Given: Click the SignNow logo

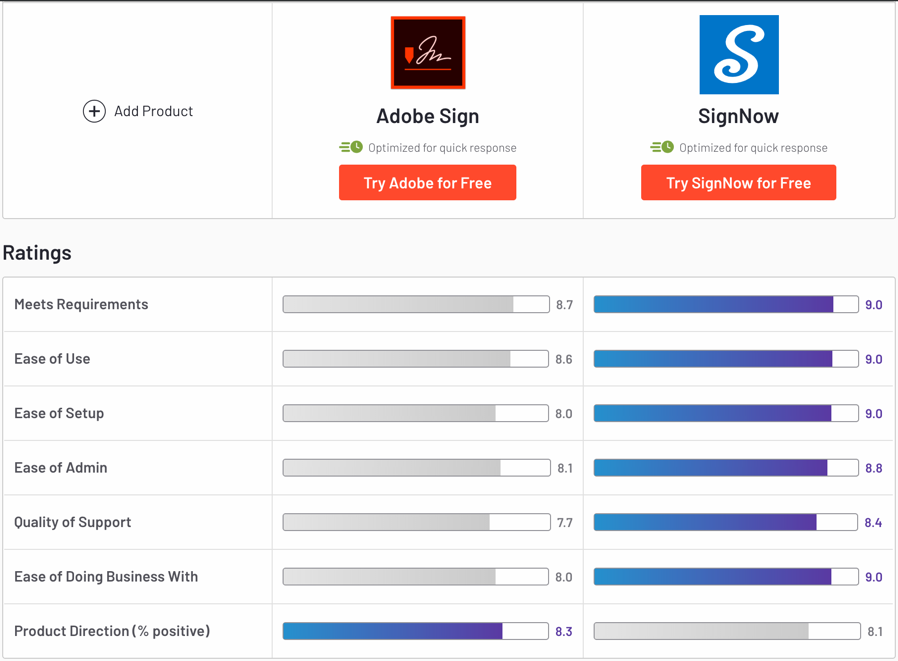Looking at the screenshot, I should tap(739, 55).
